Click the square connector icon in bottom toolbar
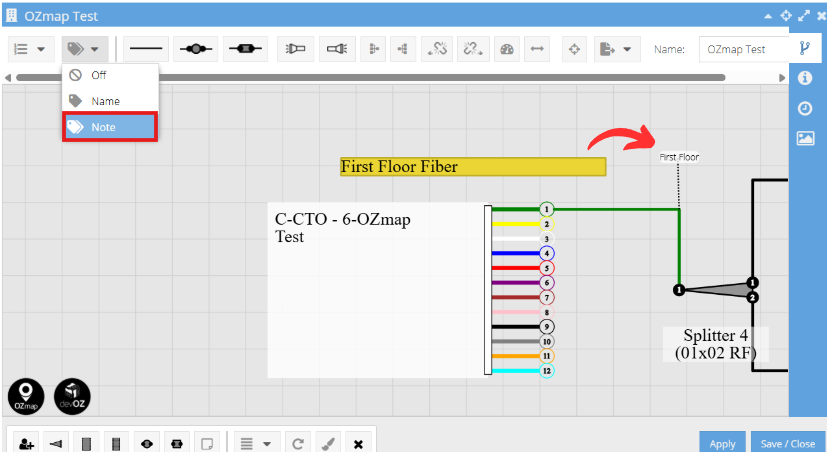The height and width of the screenshot is (452, 827). (x=177, y=444)
